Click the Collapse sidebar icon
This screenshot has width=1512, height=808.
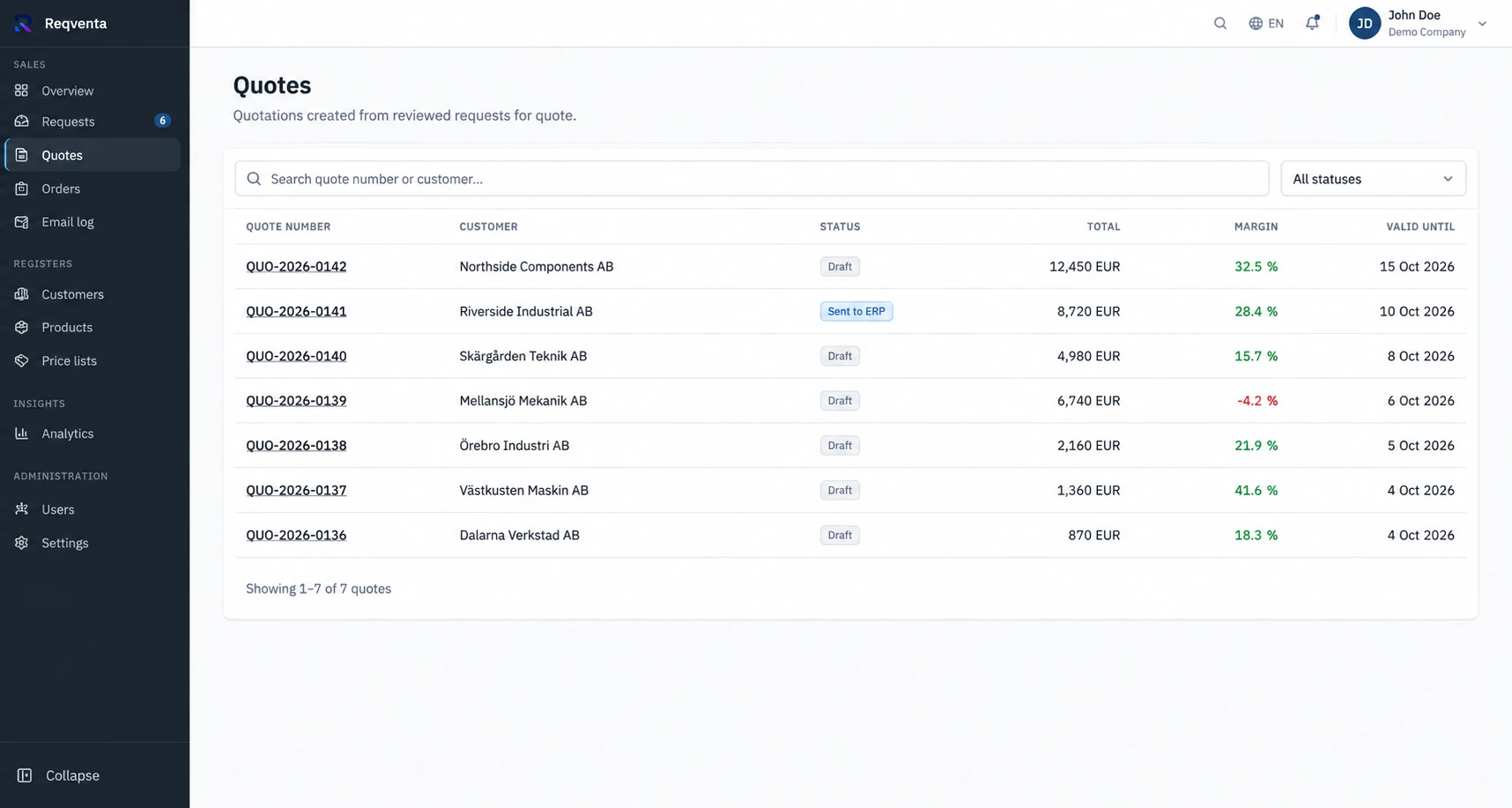[25, 775]
